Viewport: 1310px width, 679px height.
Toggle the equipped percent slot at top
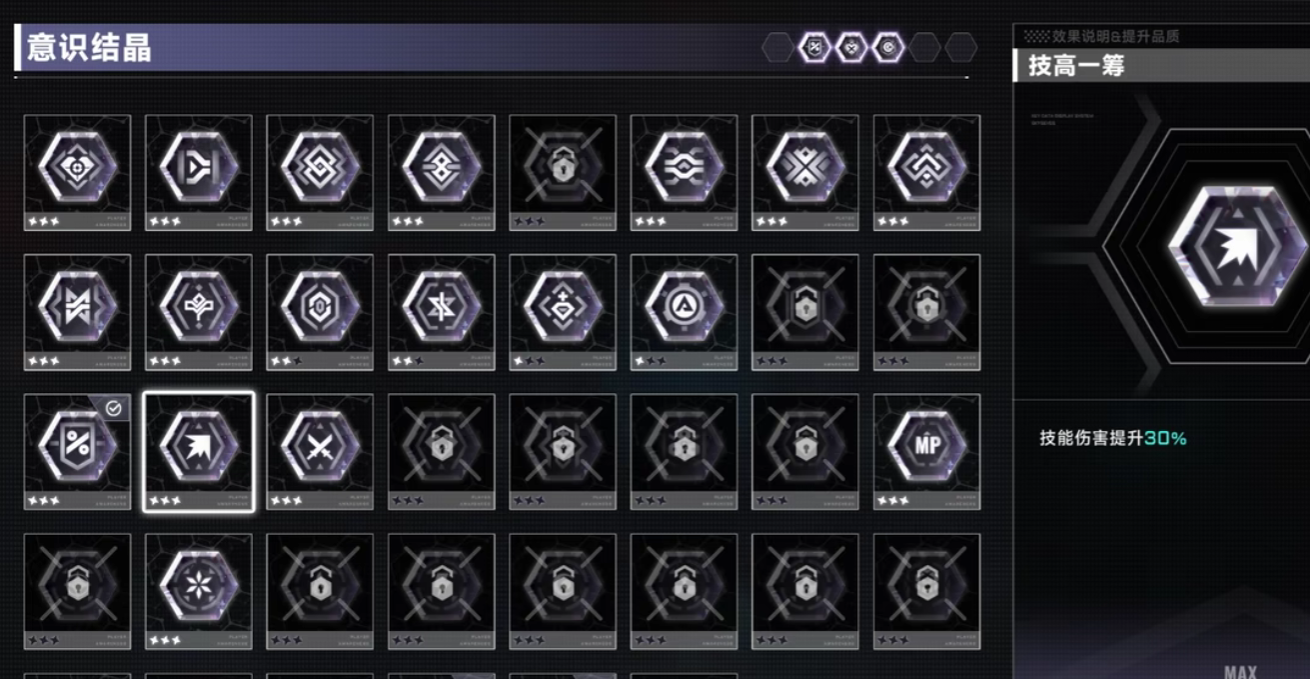pos(815,47)
